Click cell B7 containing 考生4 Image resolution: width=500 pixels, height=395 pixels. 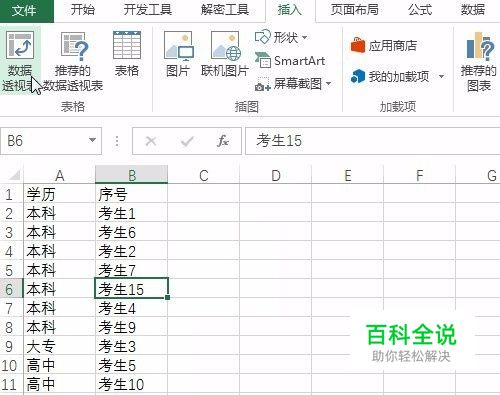pos(132,308)
